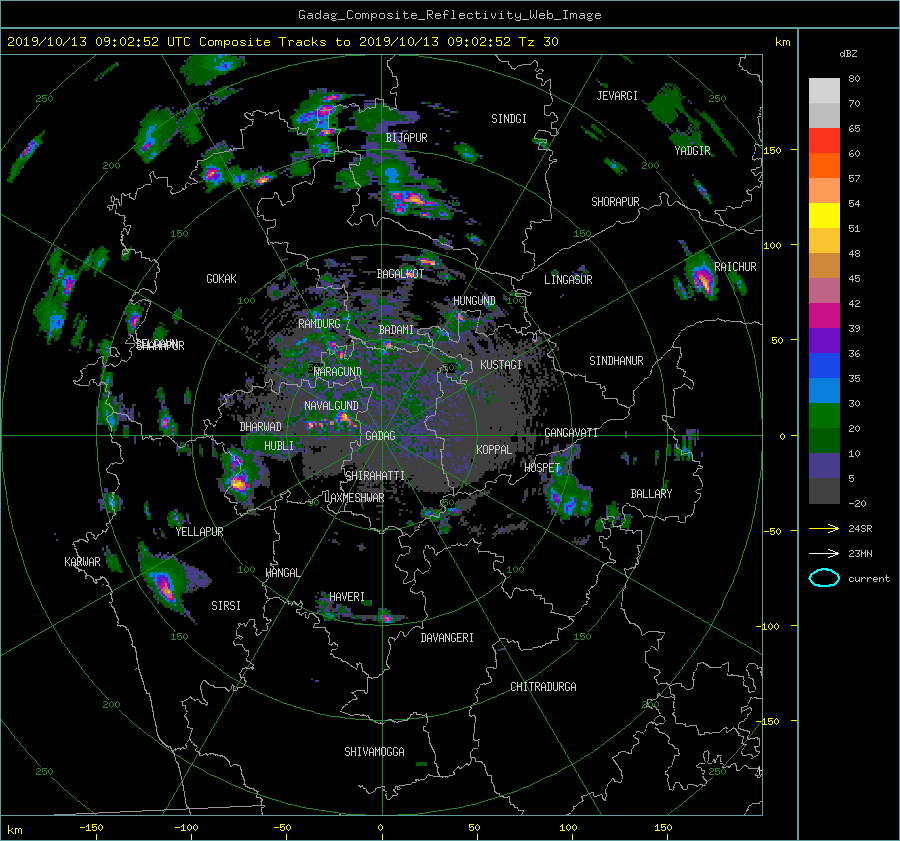Click the -20 dBZ legend value

click(x=857, y=503)
